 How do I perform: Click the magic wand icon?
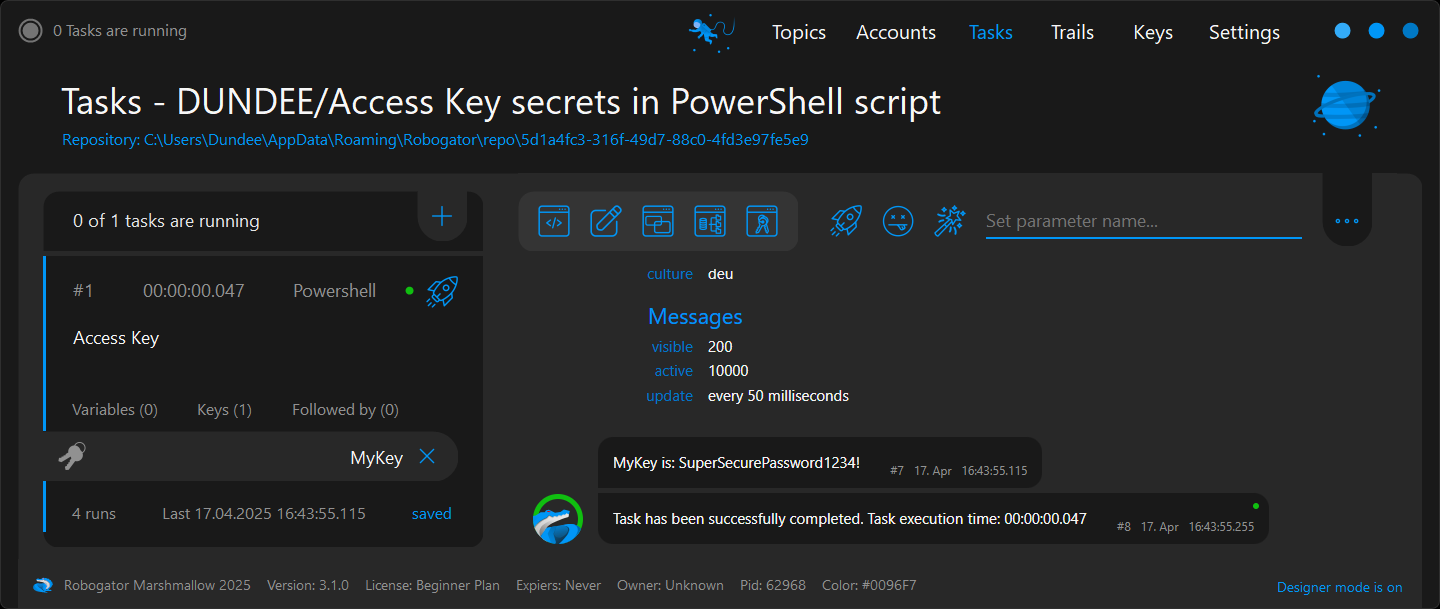coord(948,221)
